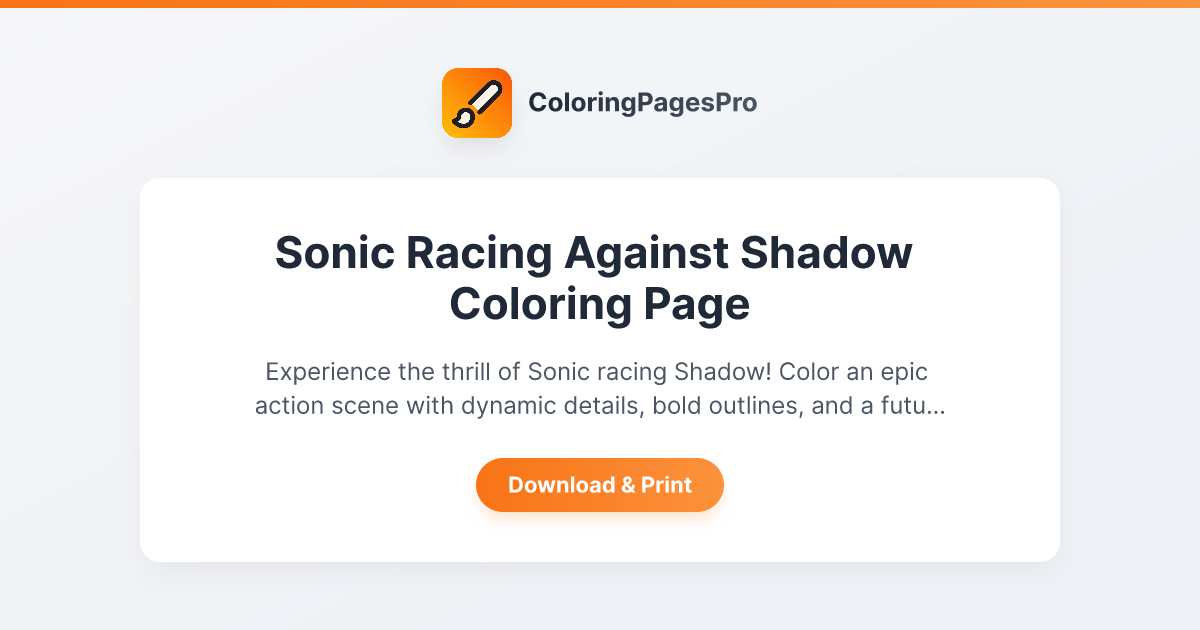The width and height of the screenshot is (1200, 630).
Task: Click the Download & Print label text
Action: [600, 485]
